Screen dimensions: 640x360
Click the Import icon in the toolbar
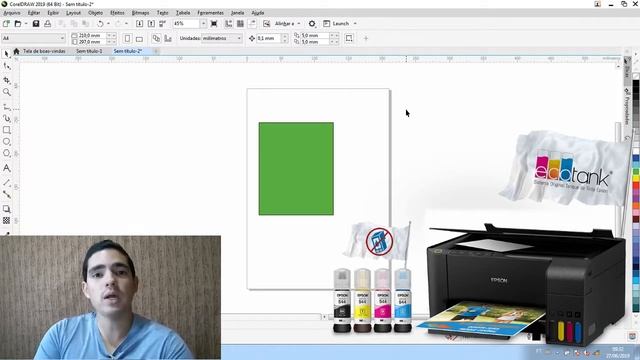point(139,24)
